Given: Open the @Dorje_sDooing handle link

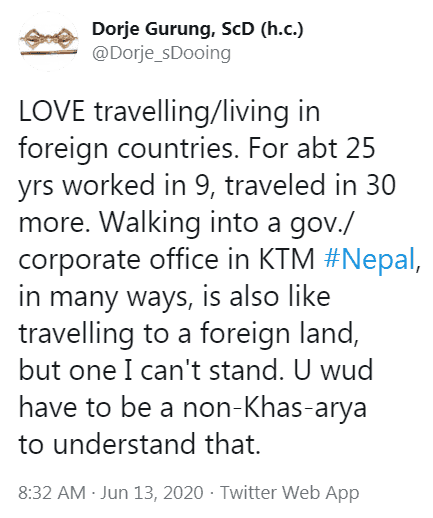Looking at the screenshot, I should click(x=161, y=53).
